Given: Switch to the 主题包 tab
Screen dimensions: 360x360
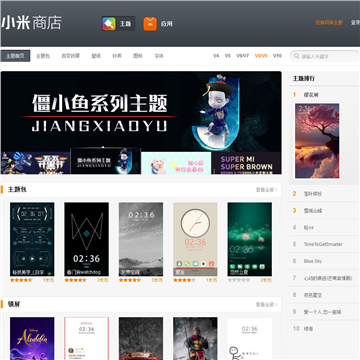Looking at the screenshot, I should coord(43,56).
